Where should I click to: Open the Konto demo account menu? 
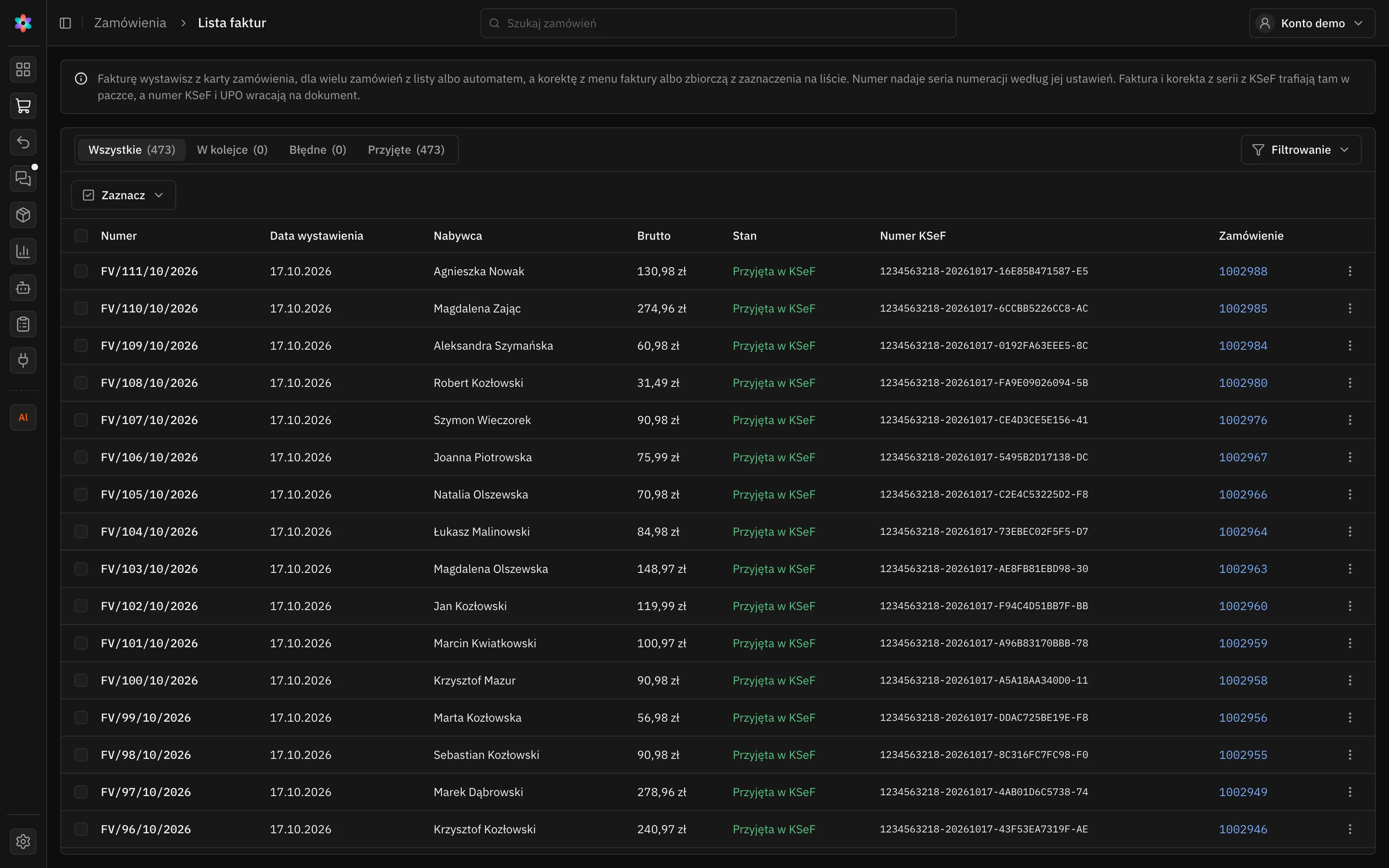coord(1312,23)
